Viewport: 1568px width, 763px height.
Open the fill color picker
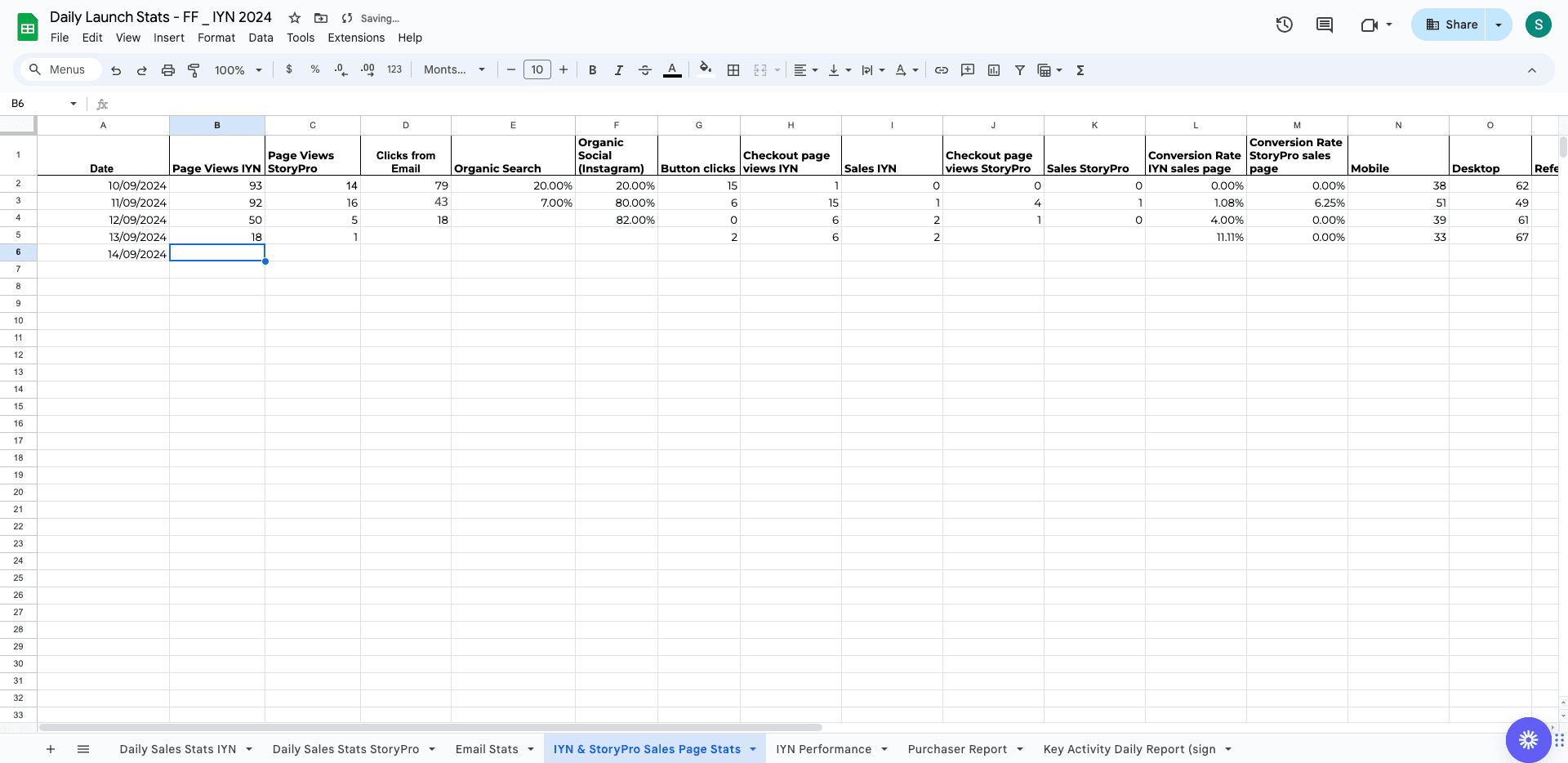point(706,70)
